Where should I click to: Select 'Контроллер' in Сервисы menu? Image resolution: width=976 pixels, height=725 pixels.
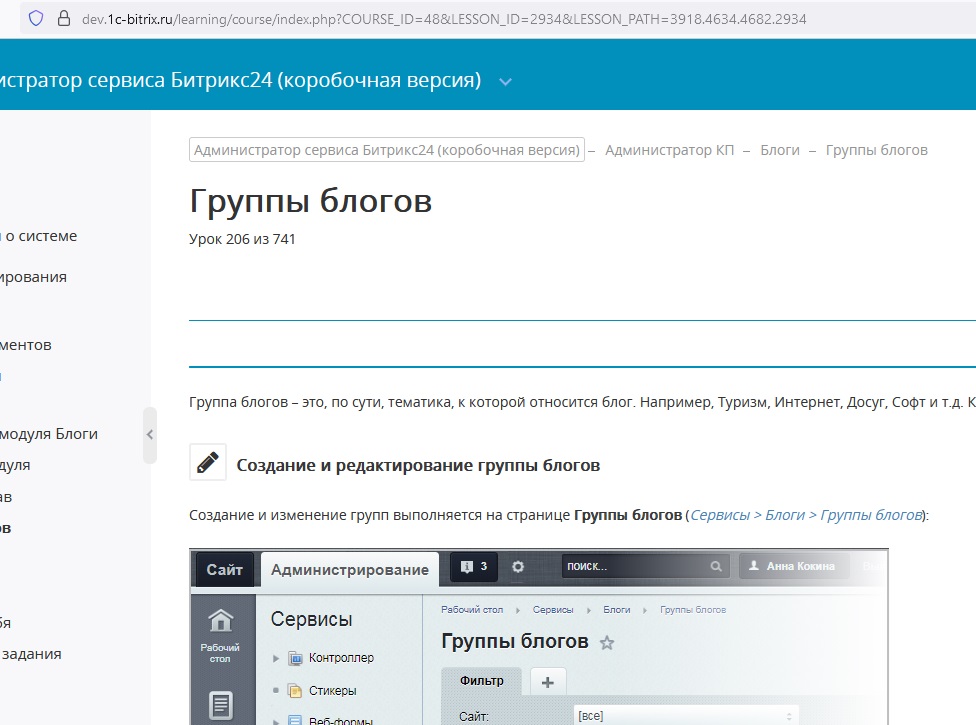click(x=341, y=658)
